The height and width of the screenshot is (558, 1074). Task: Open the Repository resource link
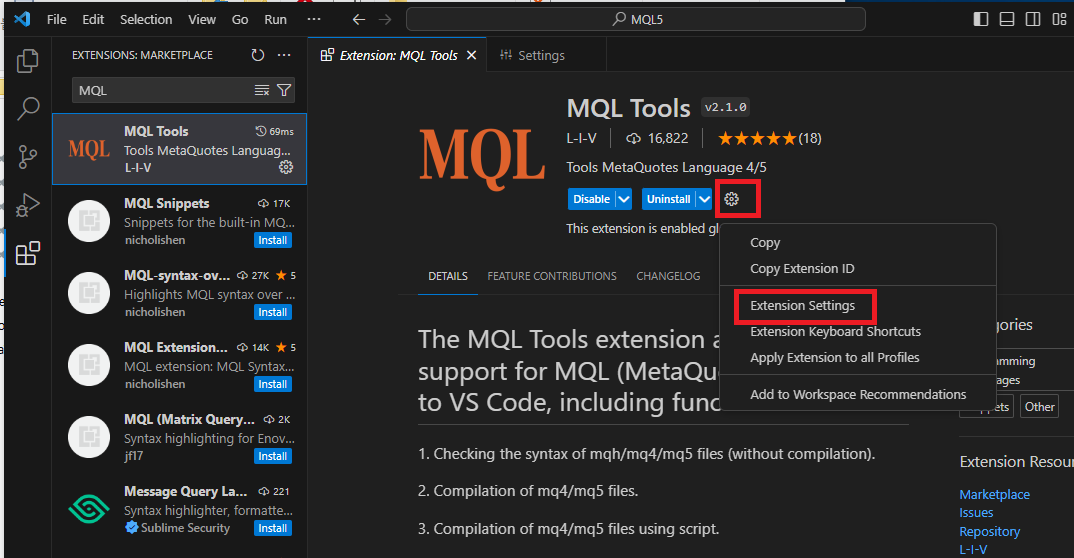[990, 531]
